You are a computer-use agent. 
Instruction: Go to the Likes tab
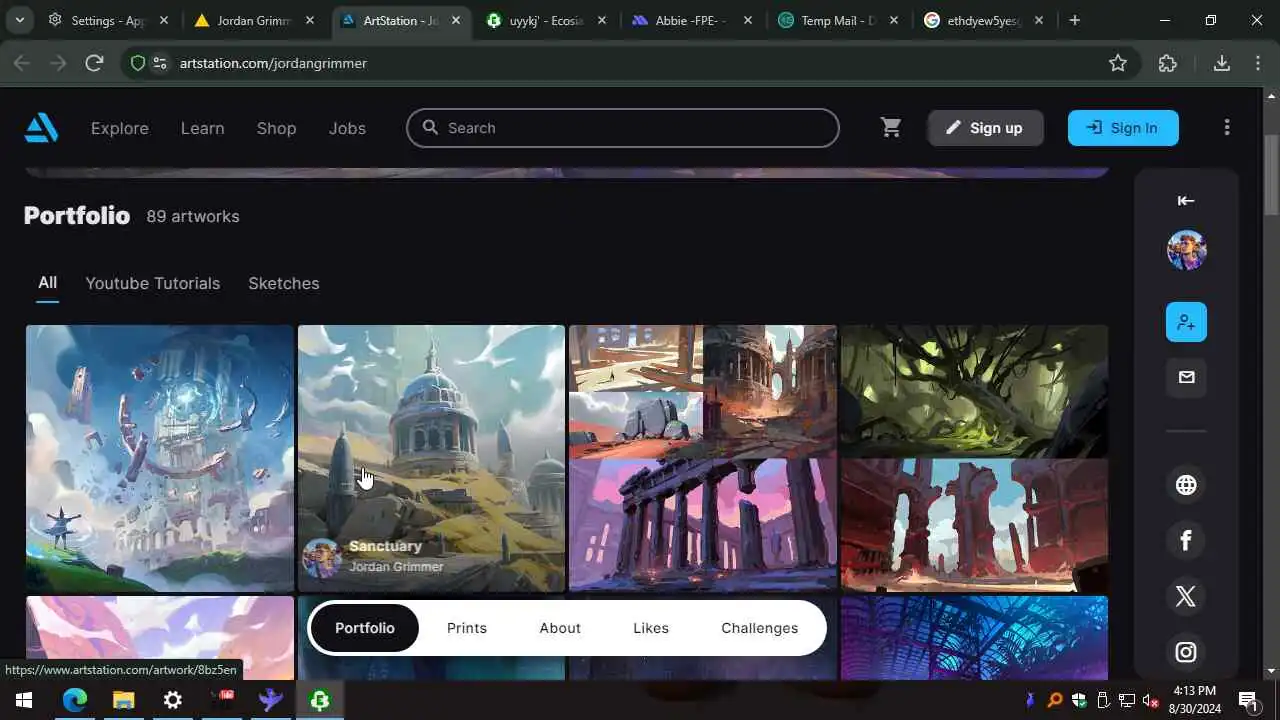[651, 628]
